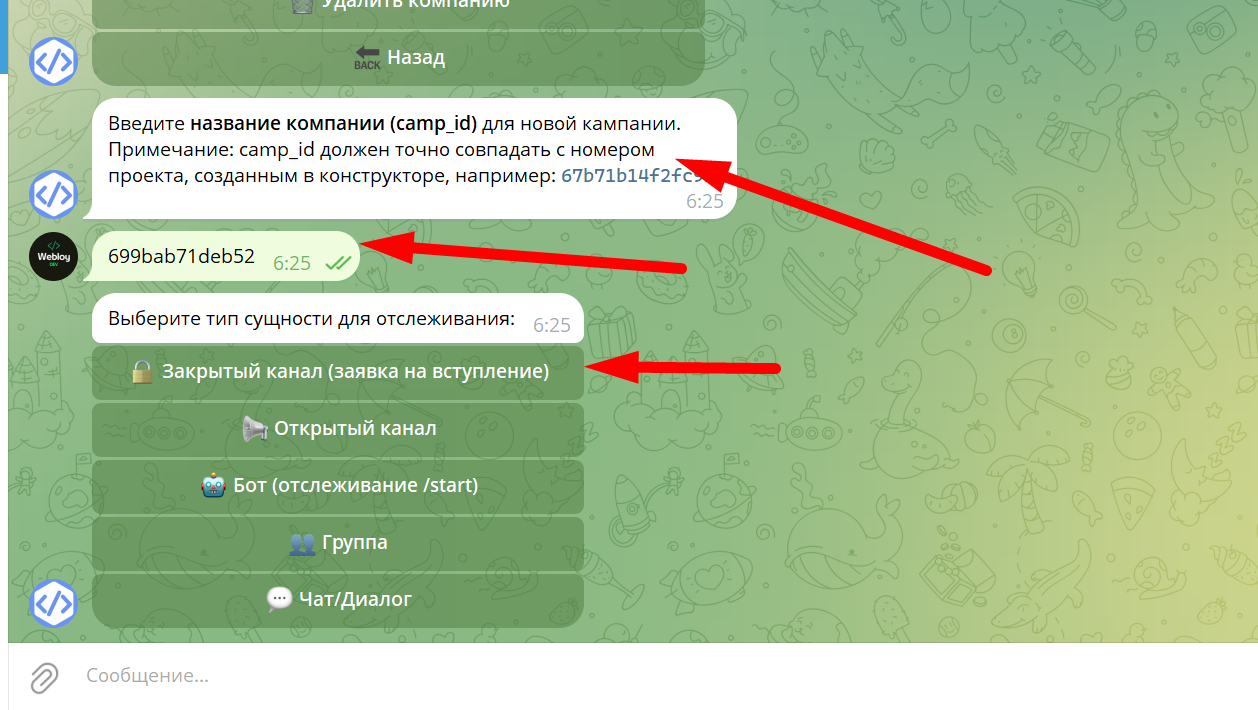This screenshot has width=1258, height=710.
Task: Click the BACK arrow icon beside Назад
Action: tap(367, 58)
